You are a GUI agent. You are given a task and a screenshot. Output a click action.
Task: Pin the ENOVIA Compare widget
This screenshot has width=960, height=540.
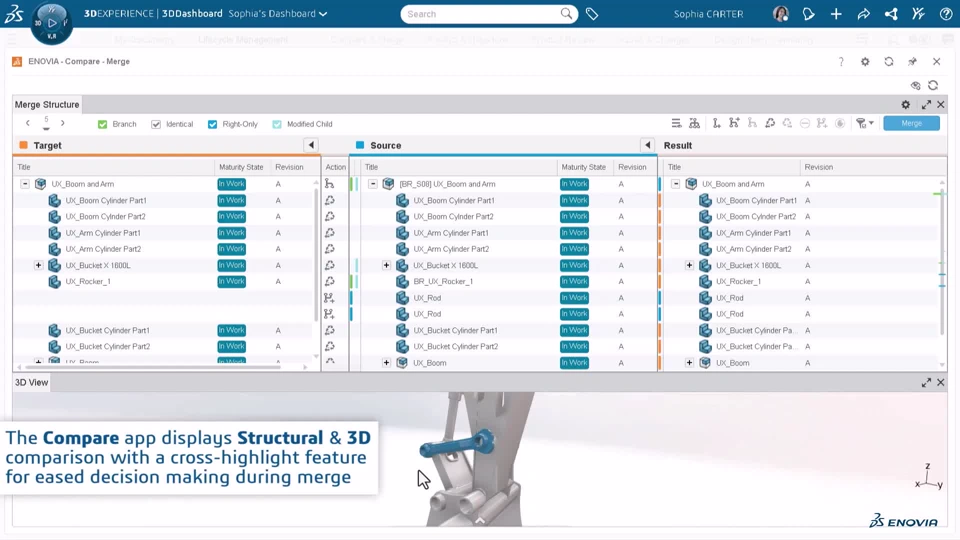point(912,61)
